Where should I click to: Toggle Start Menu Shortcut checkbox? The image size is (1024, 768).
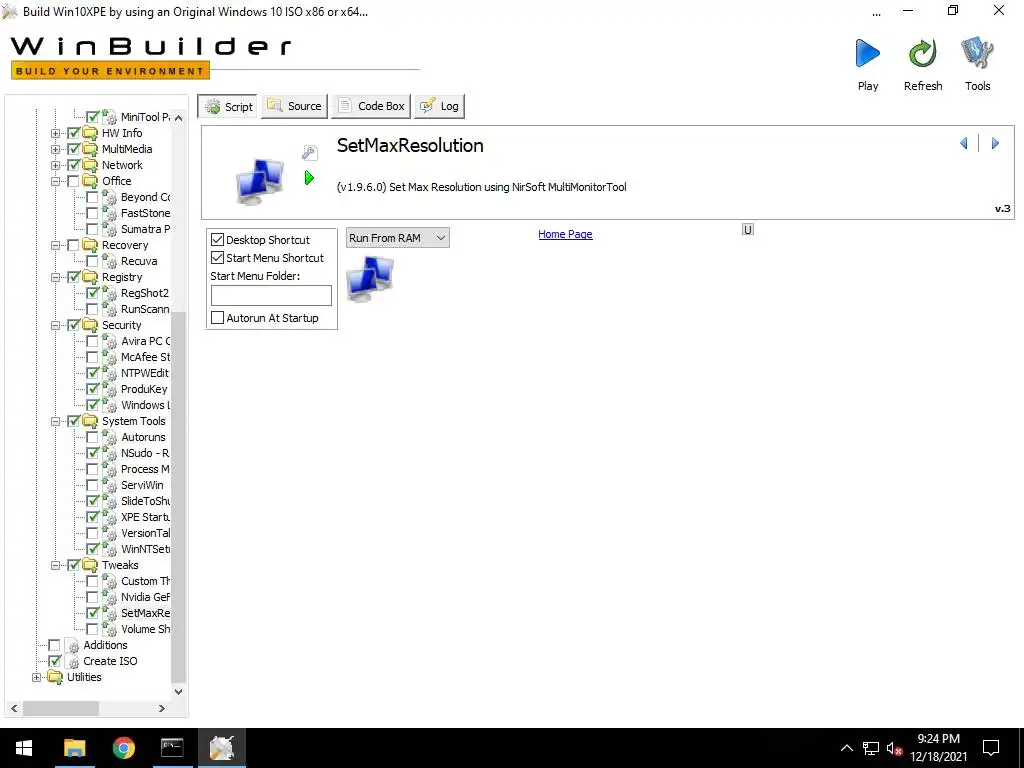pos(217,258)
